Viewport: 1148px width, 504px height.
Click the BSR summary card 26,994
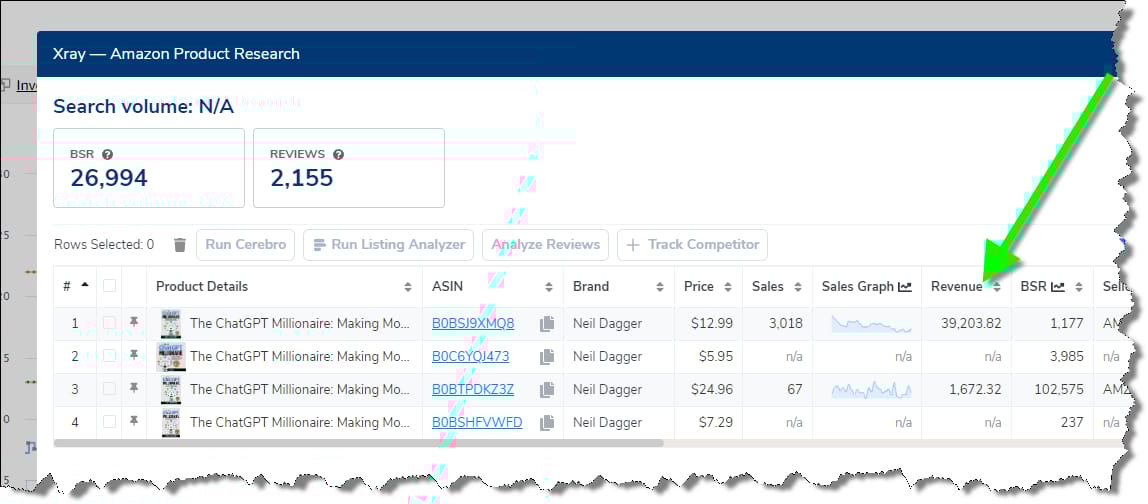click(x=149, y=168)
